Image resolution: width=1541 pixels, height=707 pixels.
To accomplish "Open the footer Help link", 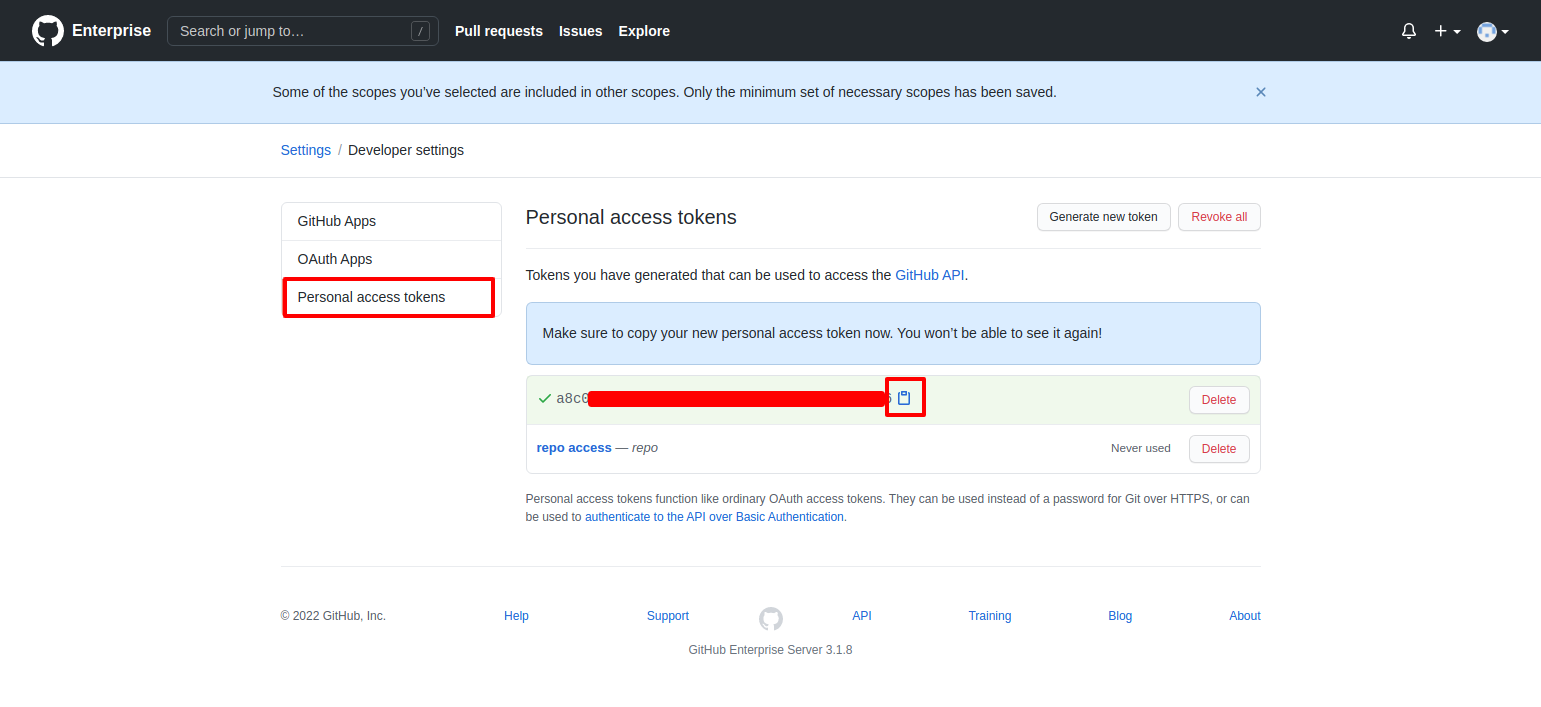I will [516, 616].
